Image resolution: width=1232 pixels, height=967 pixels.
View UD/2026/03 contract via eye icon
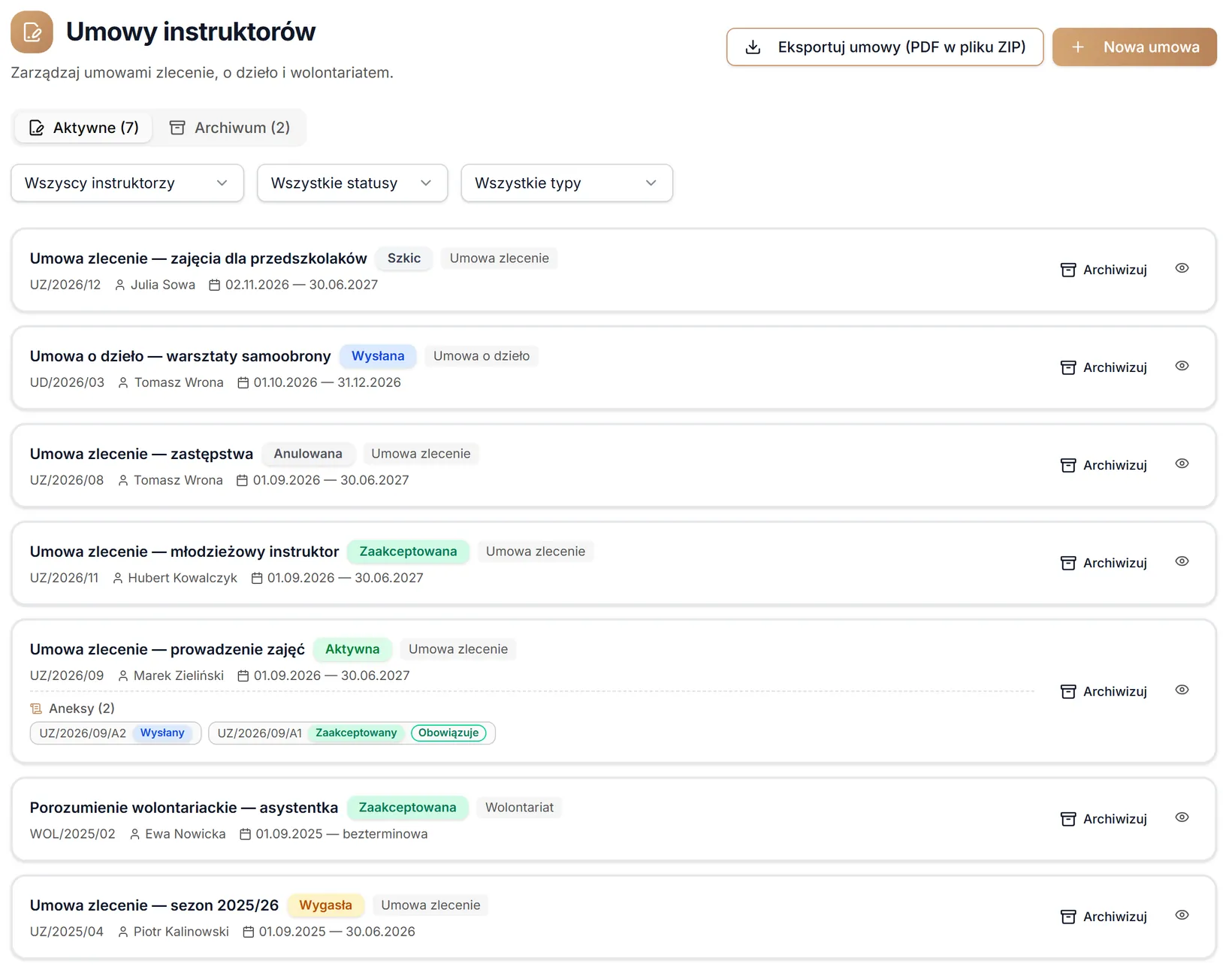pos(1182,366)
